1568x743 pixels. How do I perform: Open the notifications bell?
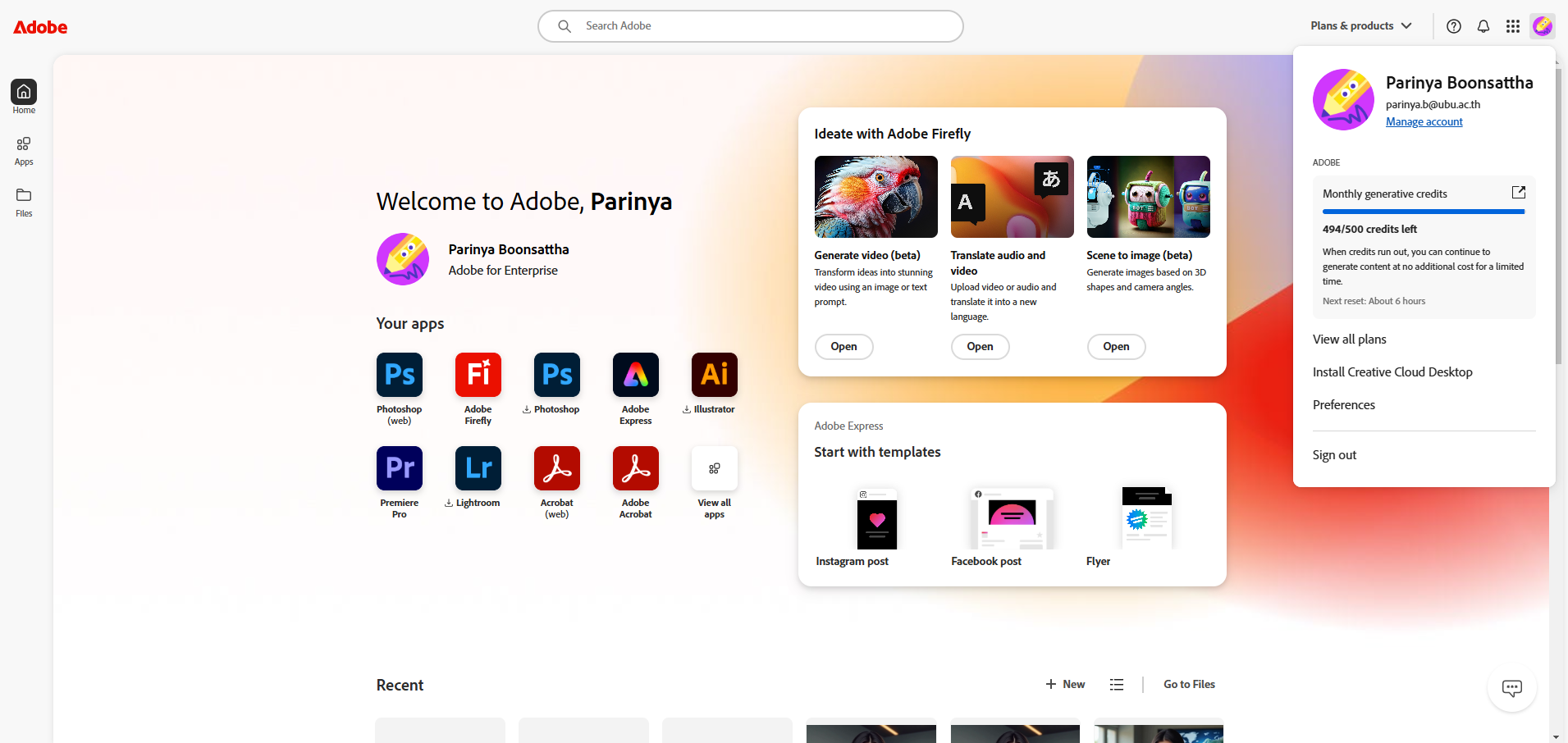tap(1483, 26)
